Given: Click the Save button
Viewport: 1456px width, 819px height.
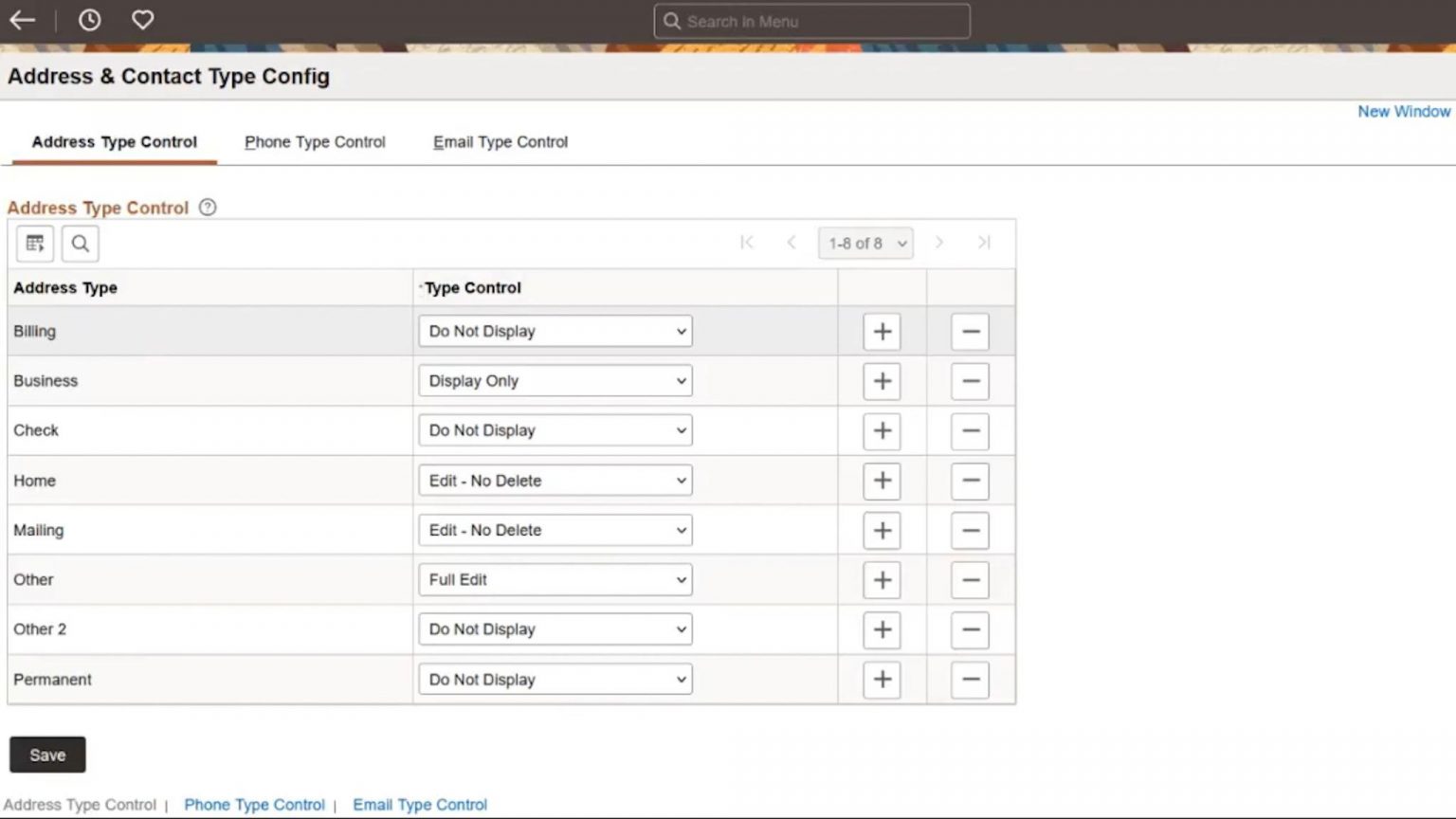Looking at the screenshot, I should [x=46, y=755].
